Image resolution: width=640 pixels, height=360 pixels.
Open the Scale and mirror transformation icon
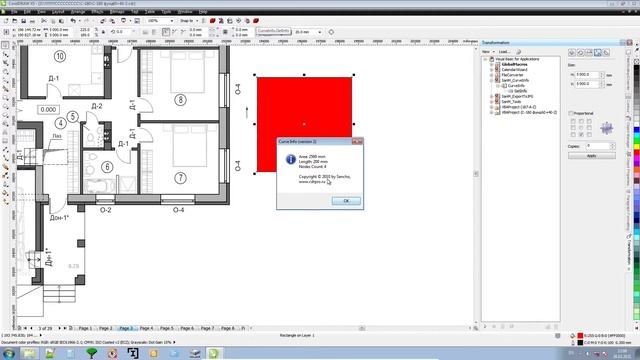(589, 53)
